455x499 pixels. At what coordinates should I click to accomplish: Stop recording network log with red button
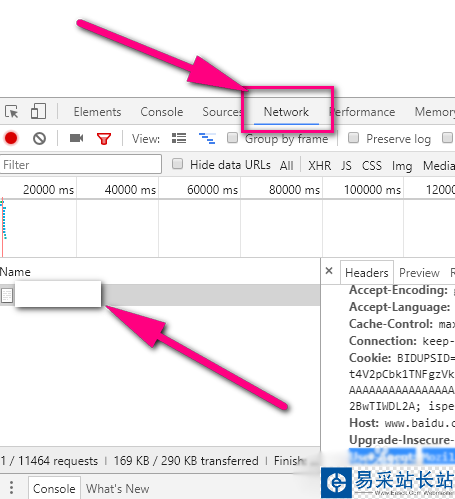[x=11, y=138]
